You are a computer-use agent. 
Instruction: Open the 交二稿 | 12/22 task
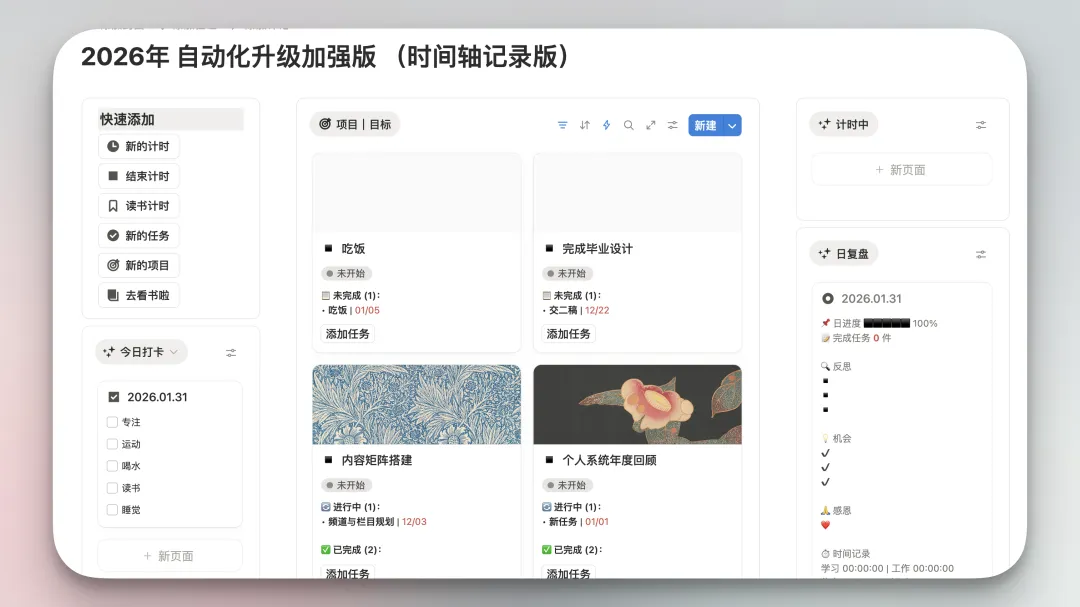(579, 310)
